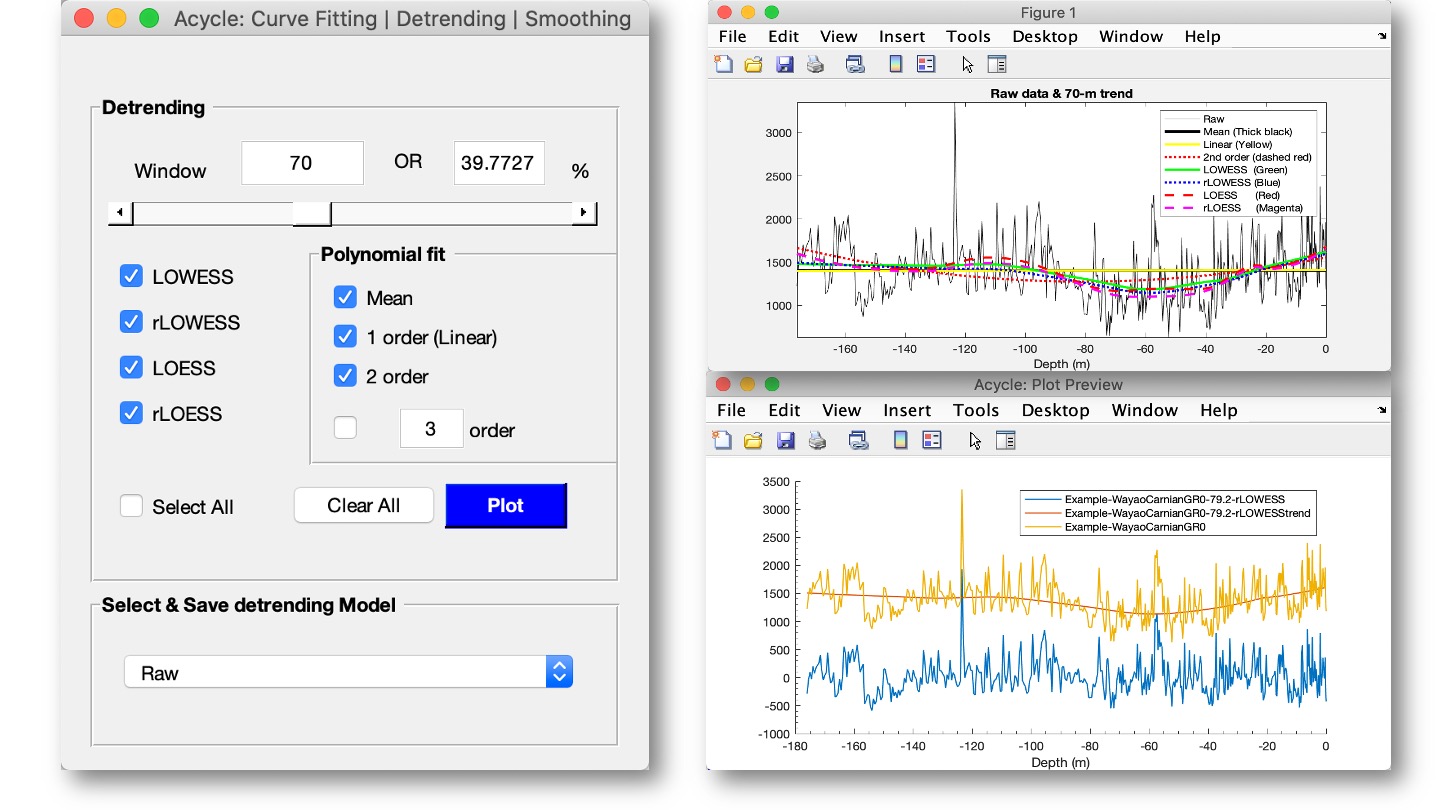Screen dimensions: 1440x810
Task: Toggle the LOESS checkbox
Action: tap(131, 367)
